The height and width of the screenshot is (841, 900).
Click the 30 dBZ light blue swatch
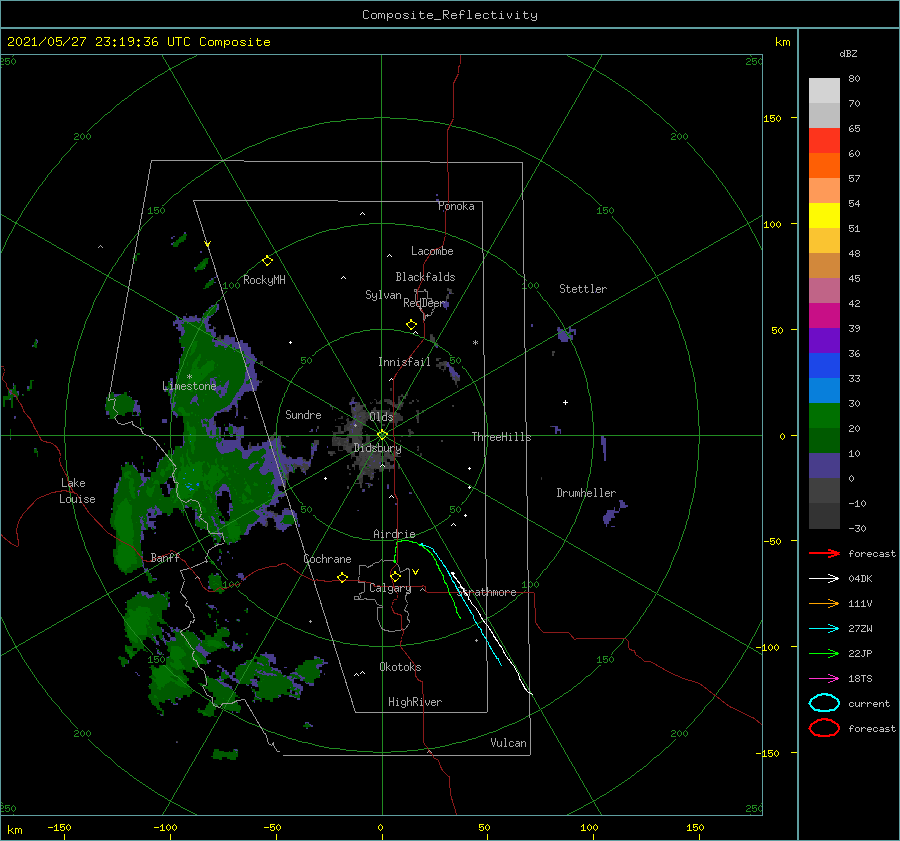[x=824, y=390]
